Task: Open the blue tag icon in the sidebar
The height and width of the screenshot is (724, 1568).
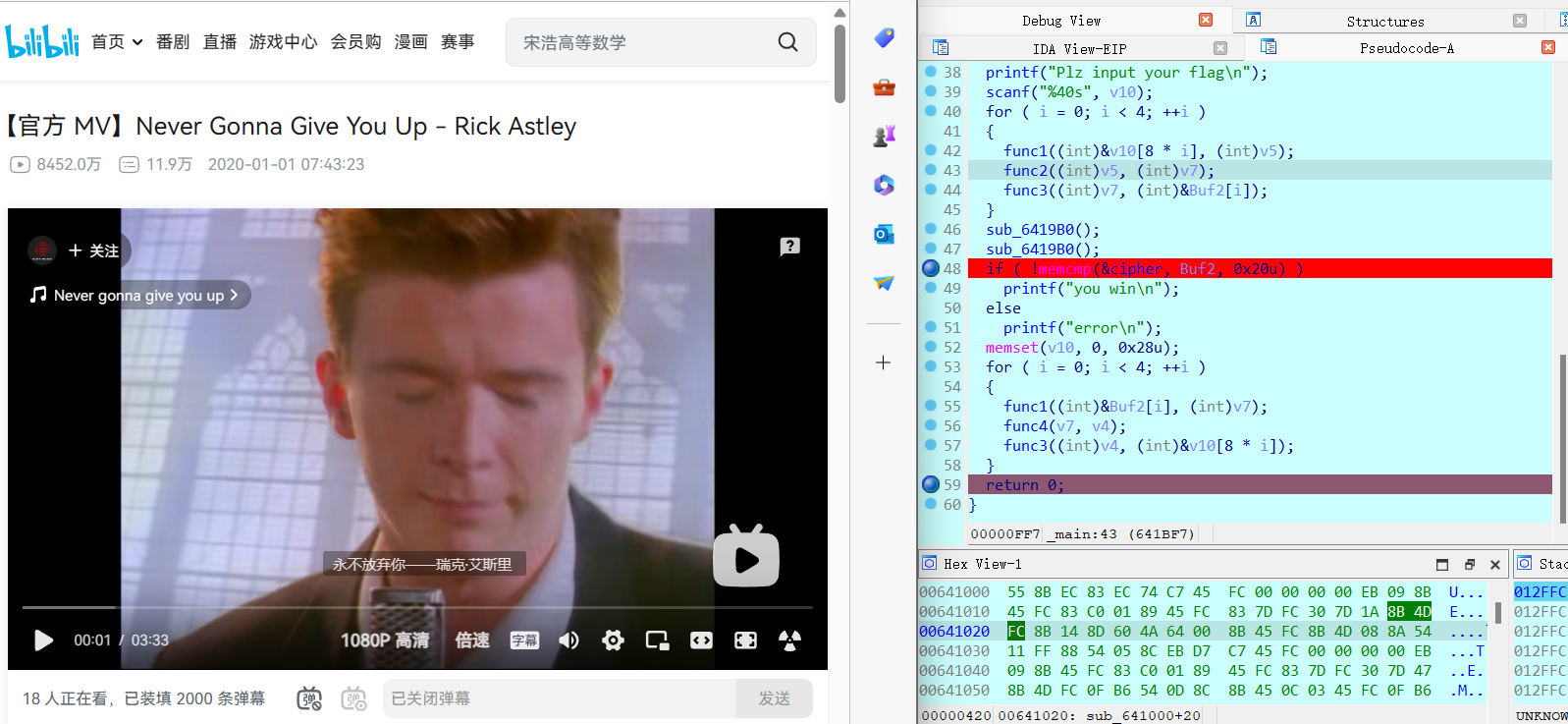Action: click(x=884, y=38)
